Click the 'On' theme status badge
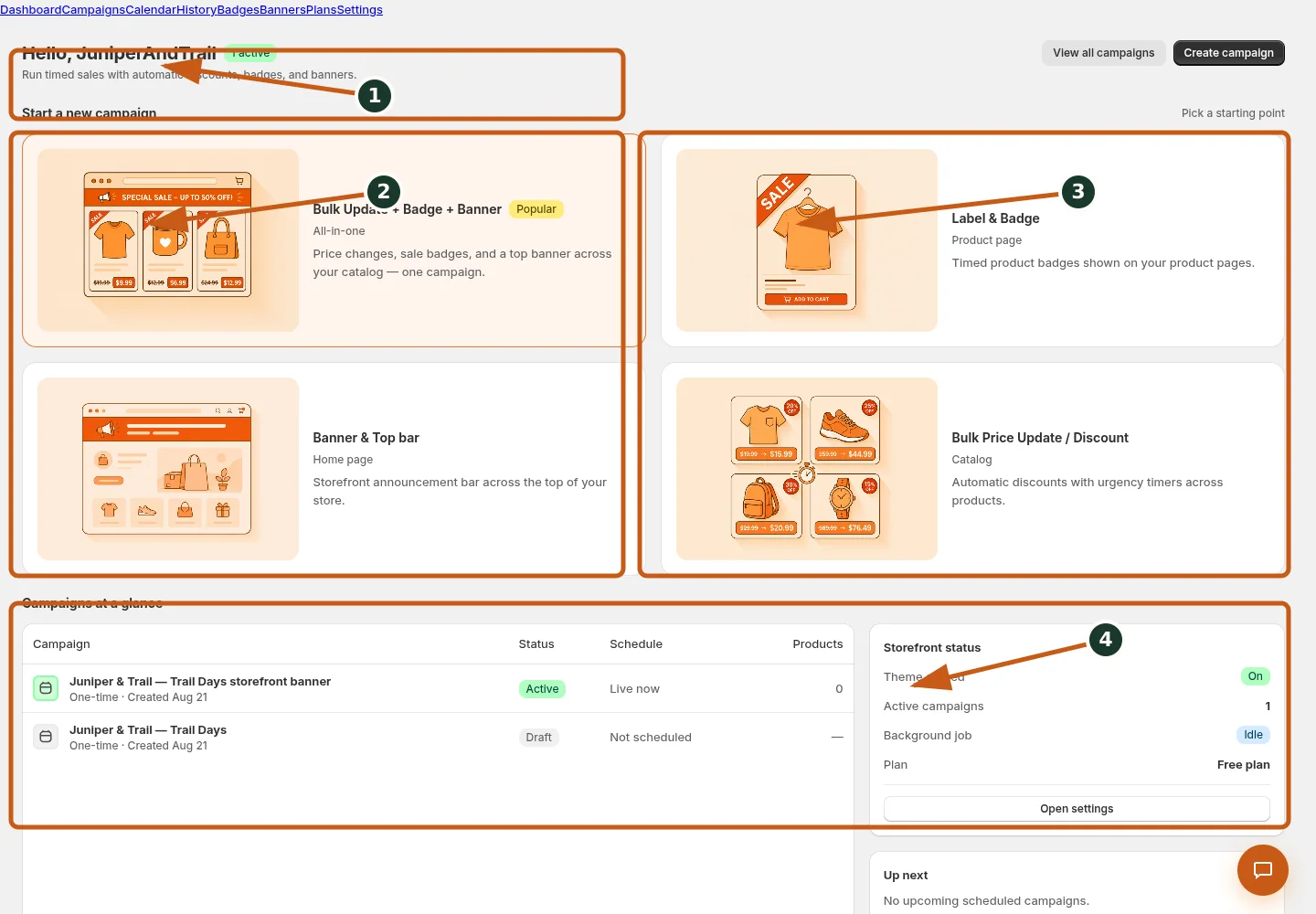Viewport: 1316px width, 914px height. (1256, 676)
